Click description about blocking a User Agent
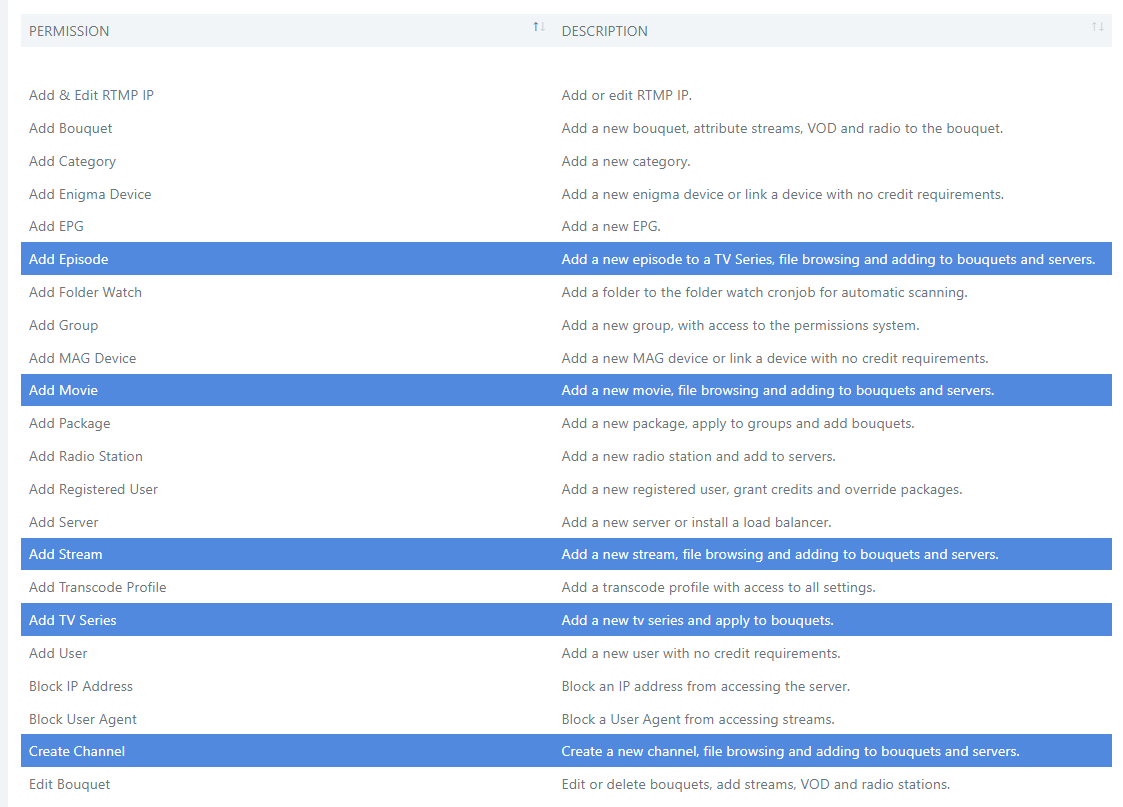 click(698, 719)
